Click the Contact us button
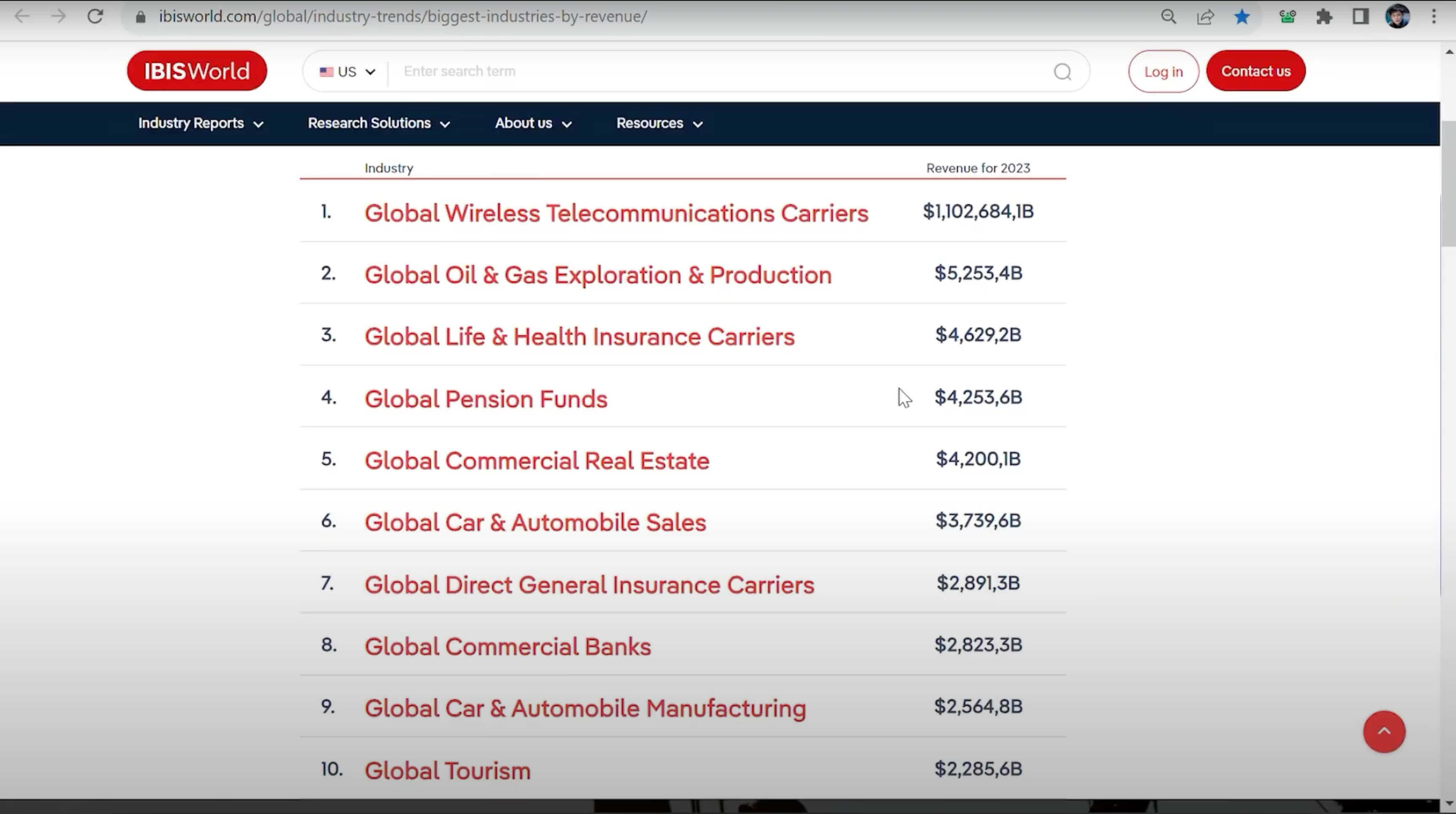This screenshot has width=1456, height=814. coord(1255,71)
